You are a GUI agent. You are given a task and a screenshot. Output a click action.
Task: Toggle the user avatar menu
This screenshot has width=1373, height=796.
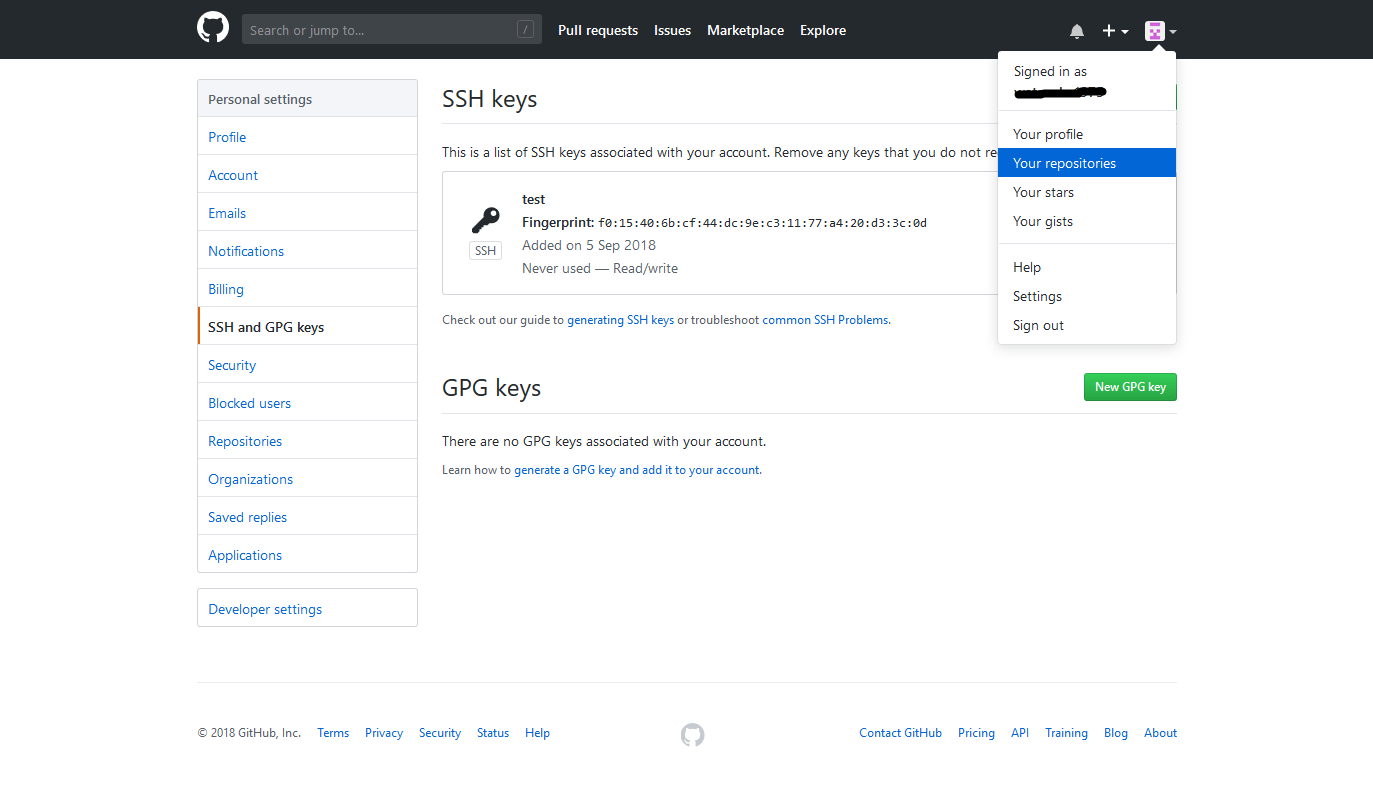[1160, 31]
